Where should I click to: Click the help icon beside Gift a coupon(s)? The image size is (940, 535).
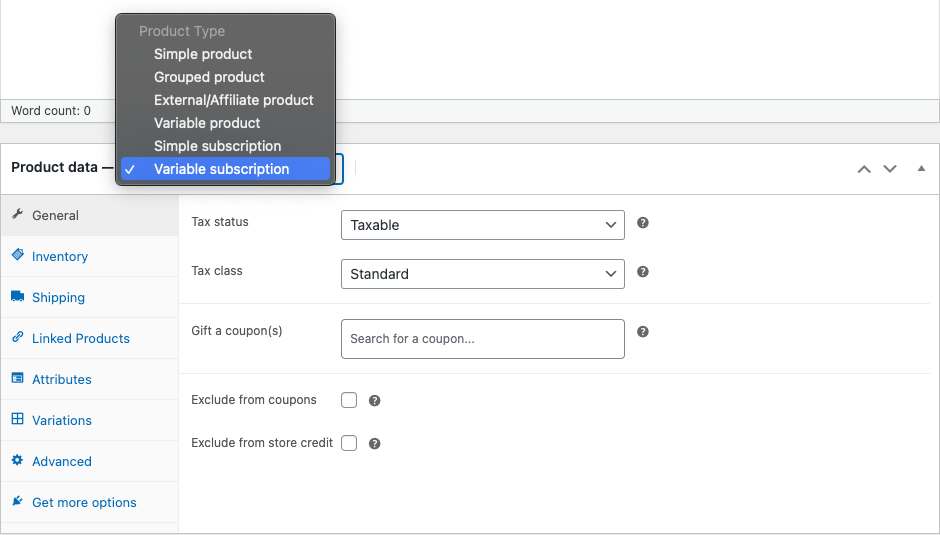[x=643, y=332]
